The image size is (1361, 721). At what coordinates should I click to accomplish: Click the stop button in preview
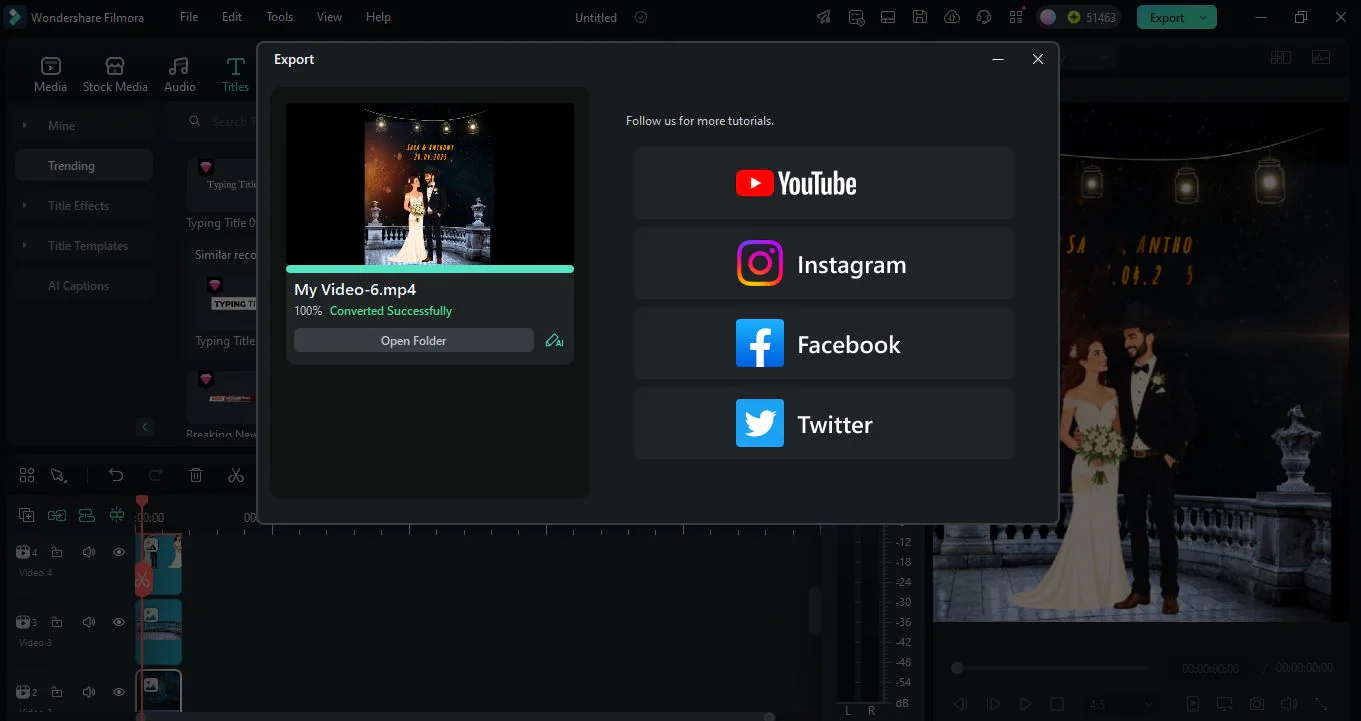pyautogui.click(x=1057, y=704)
